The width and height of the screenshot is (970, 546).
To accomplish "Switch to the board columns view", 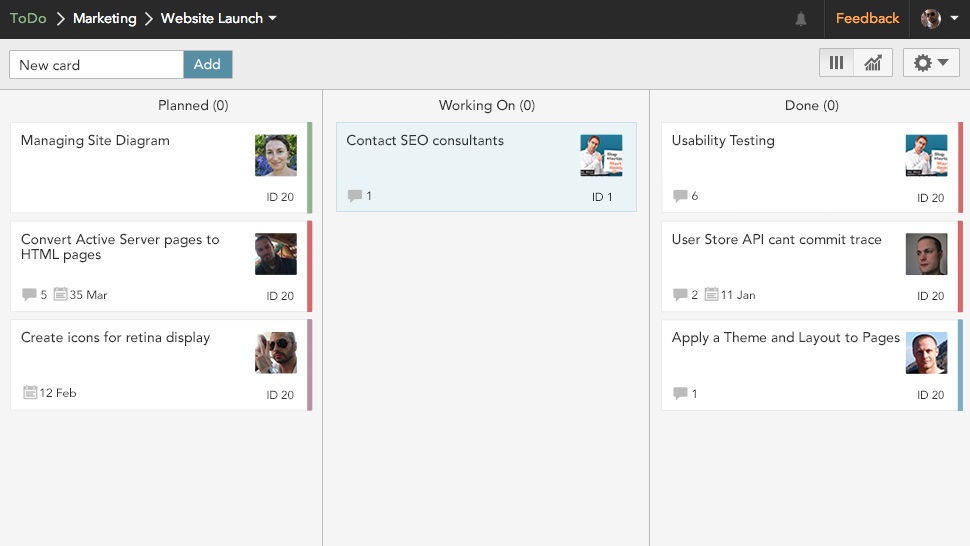I will click(836, 63).
